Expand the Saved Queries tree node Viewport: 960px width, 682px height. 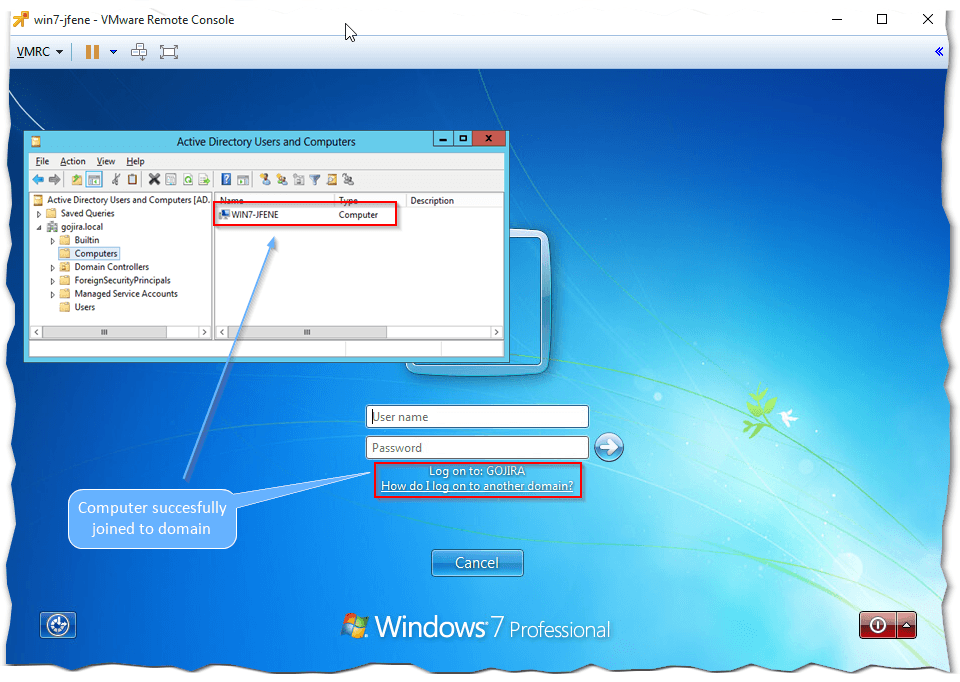[x=39, y=214]
